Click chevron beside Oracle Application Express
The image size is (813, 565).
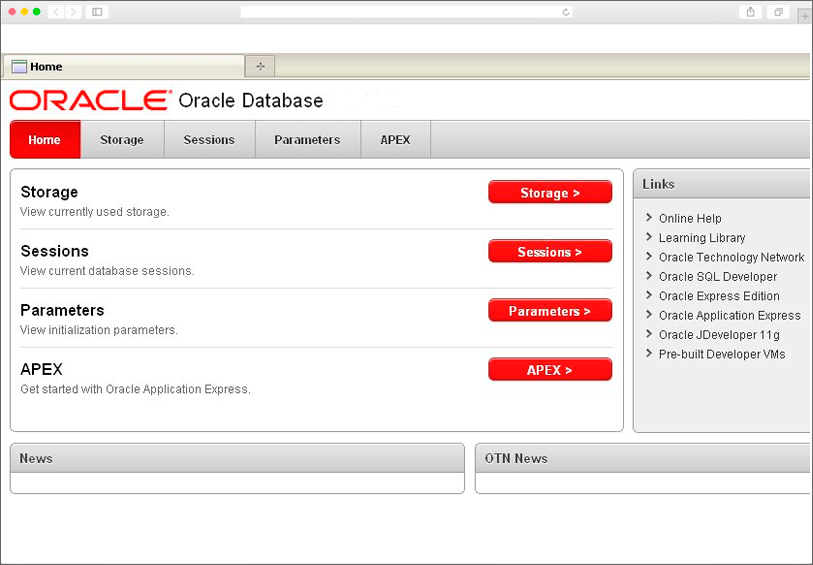click(649, 315)
